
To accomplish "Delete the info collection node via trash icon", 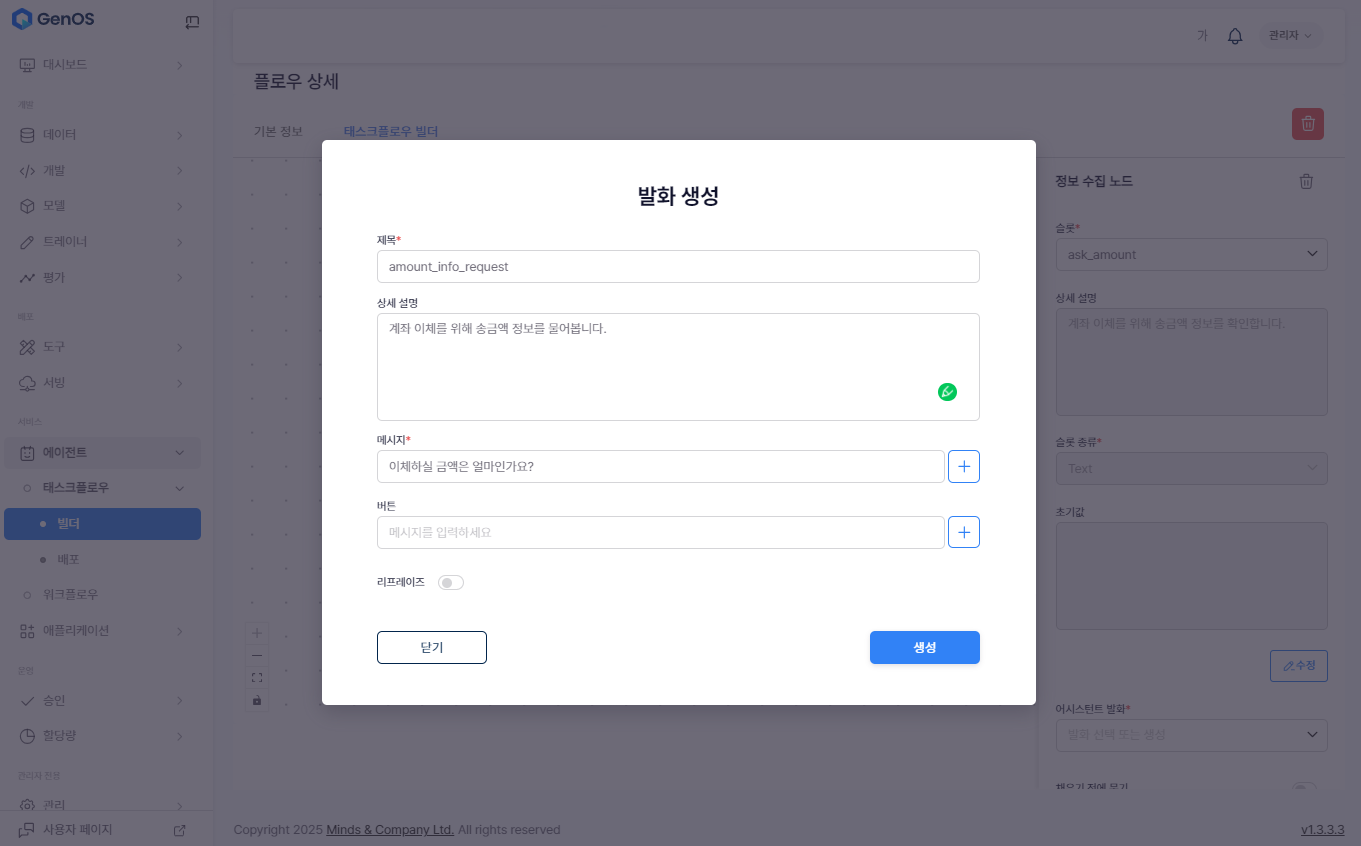I will click(1306, 181).
